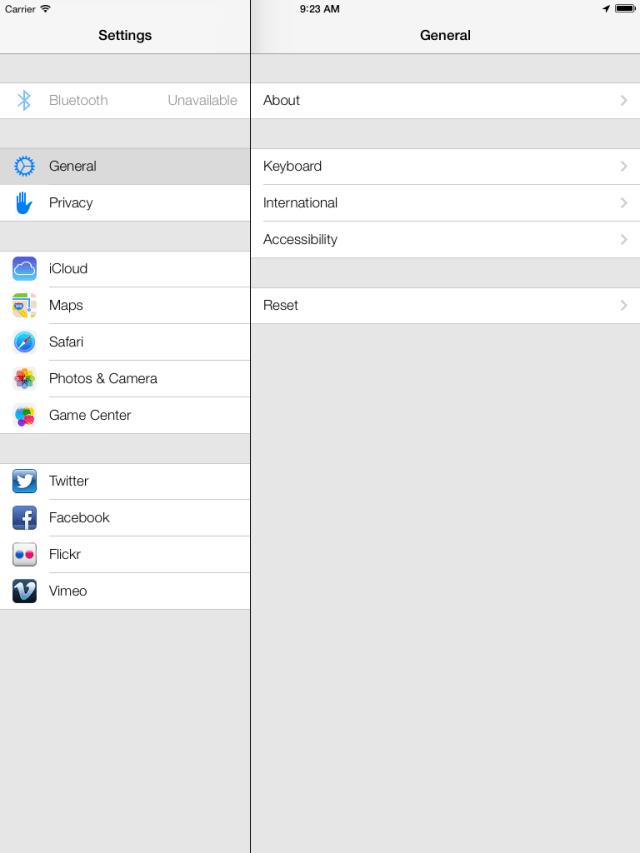Tap the Safari compass icon

24,342
